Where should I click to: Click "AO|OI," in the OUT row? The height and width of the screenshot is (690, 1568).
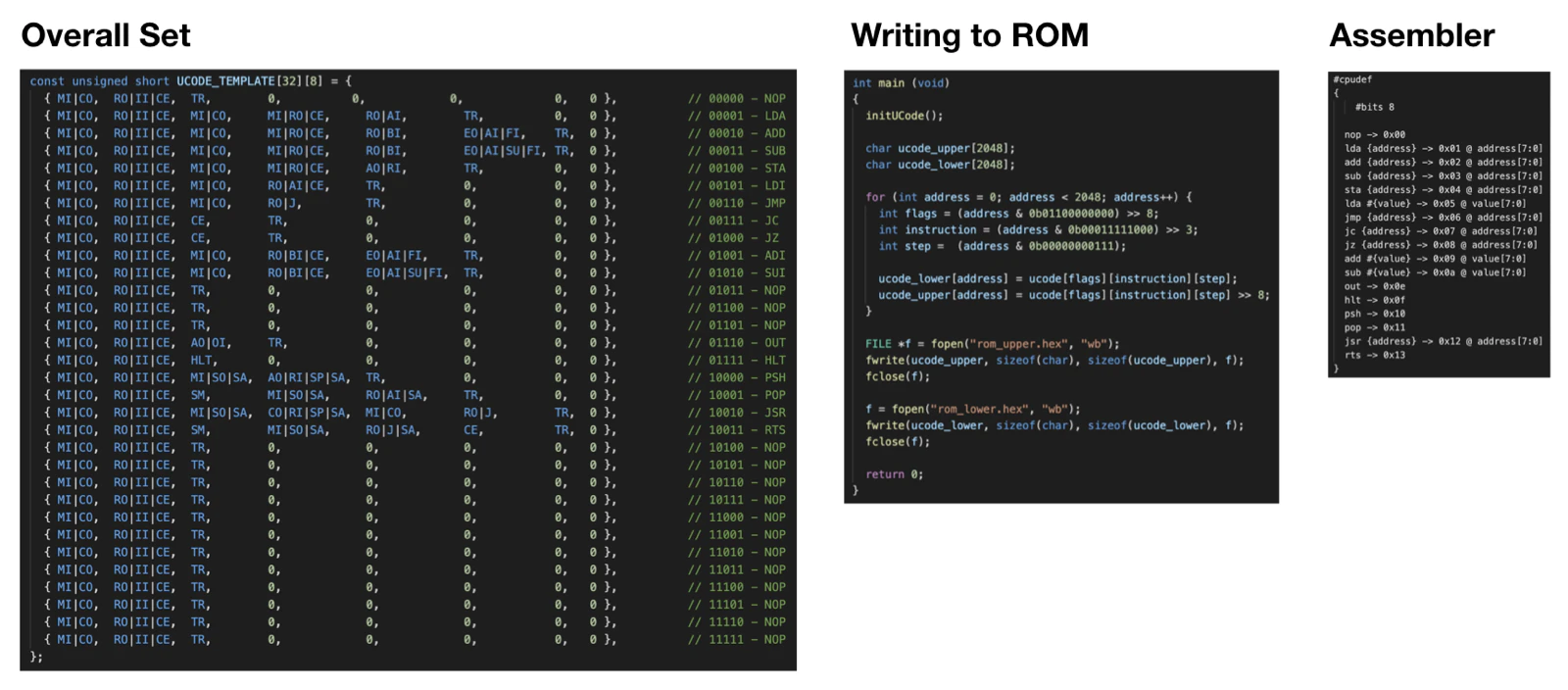[x=211, y=343]
